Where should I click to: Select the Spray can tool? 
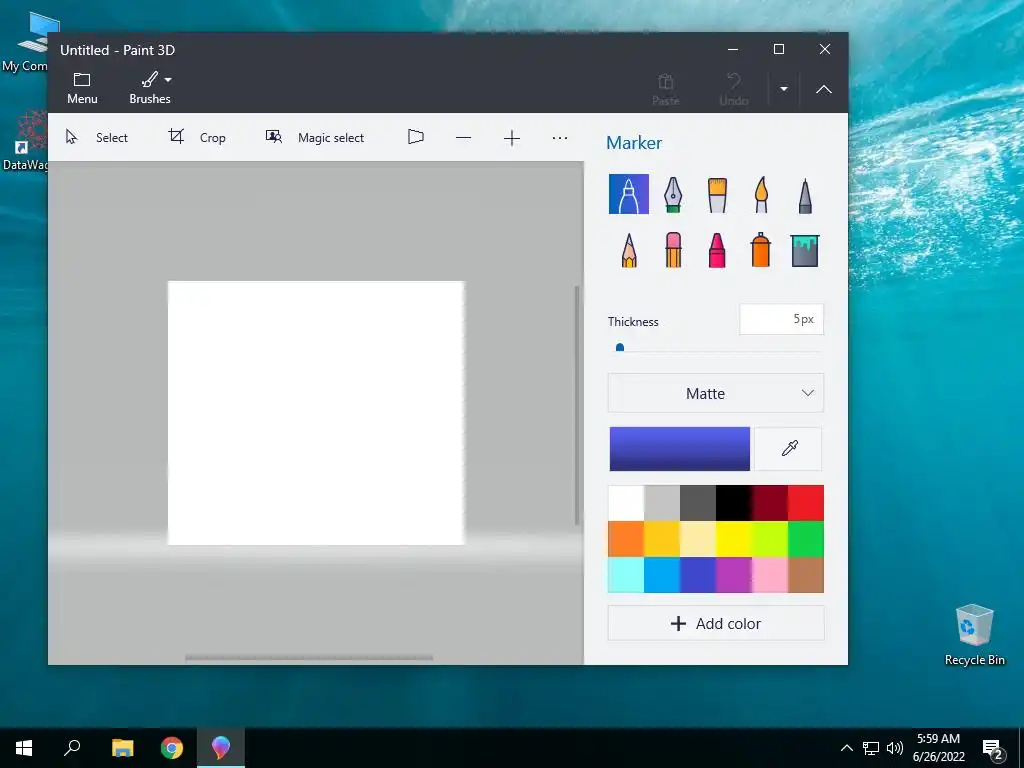(x=761, y=250)
